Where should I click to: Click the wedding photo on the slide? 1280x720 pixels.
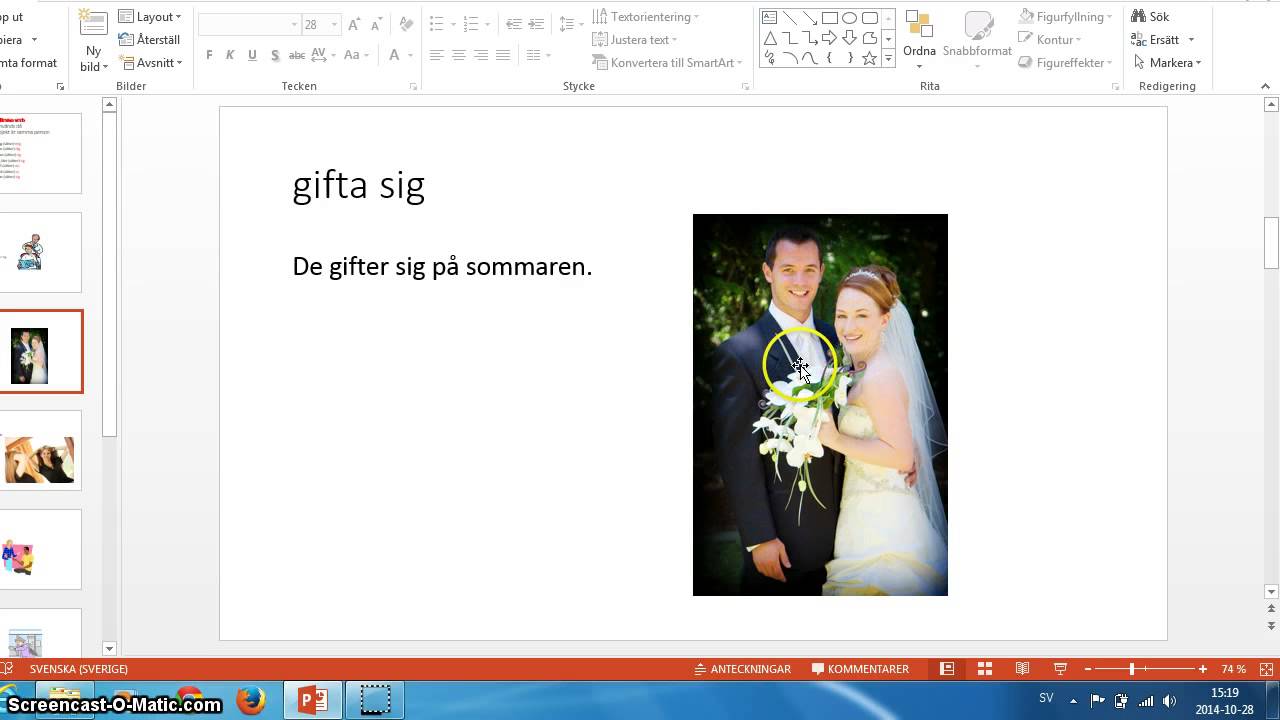[x=820, y=405]
